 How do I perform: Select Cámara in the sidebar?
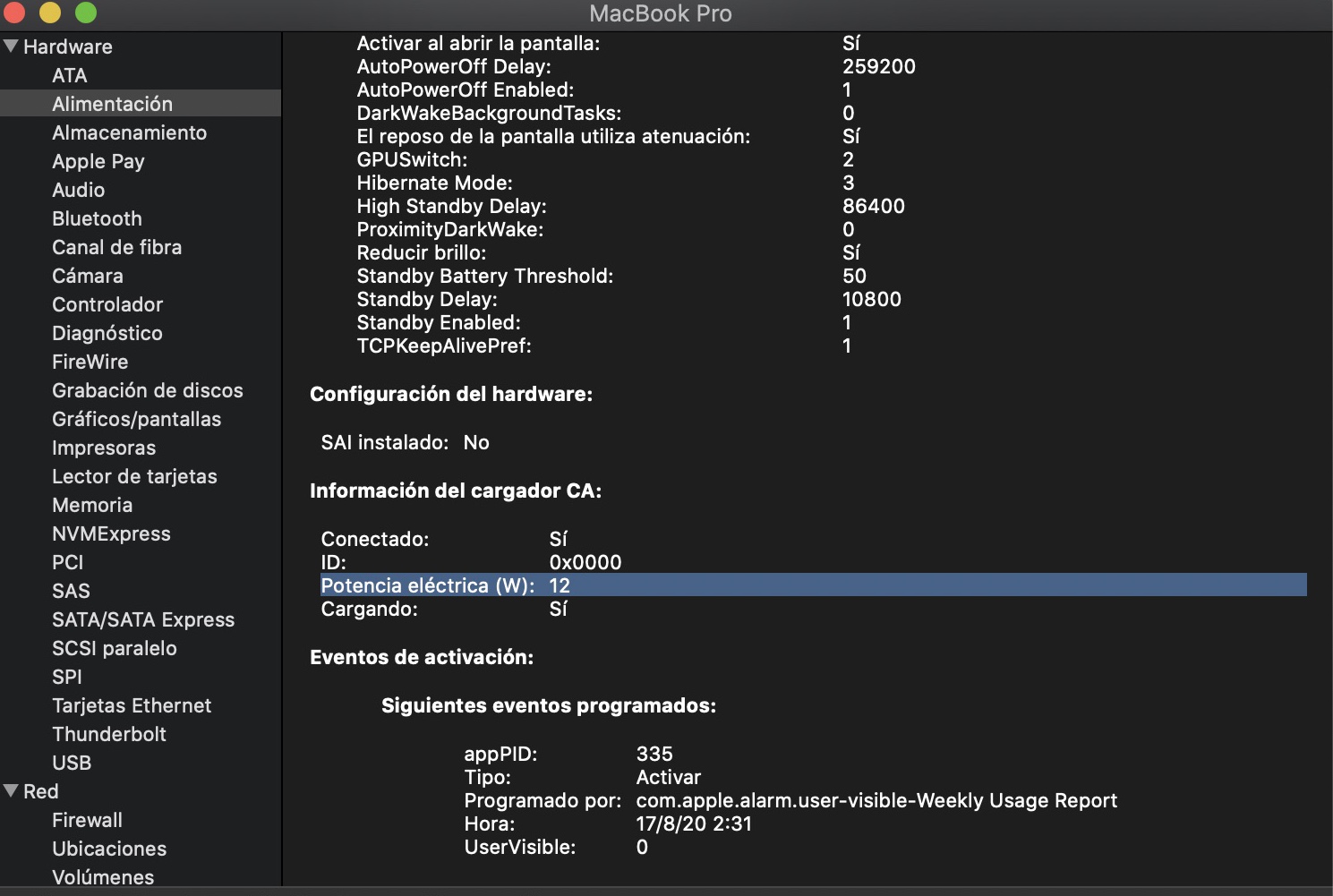[88, 276]
